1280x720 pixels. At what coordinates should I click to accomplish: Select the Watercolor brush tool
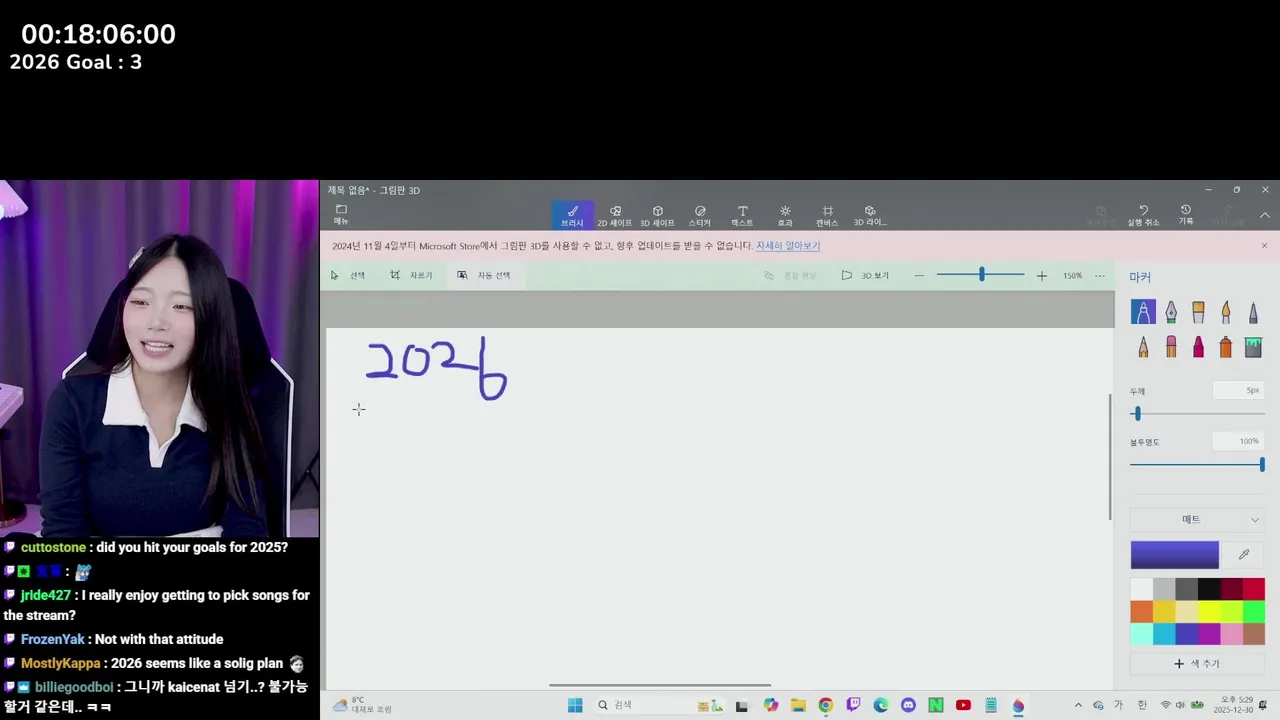click(x=1226, y=312)
